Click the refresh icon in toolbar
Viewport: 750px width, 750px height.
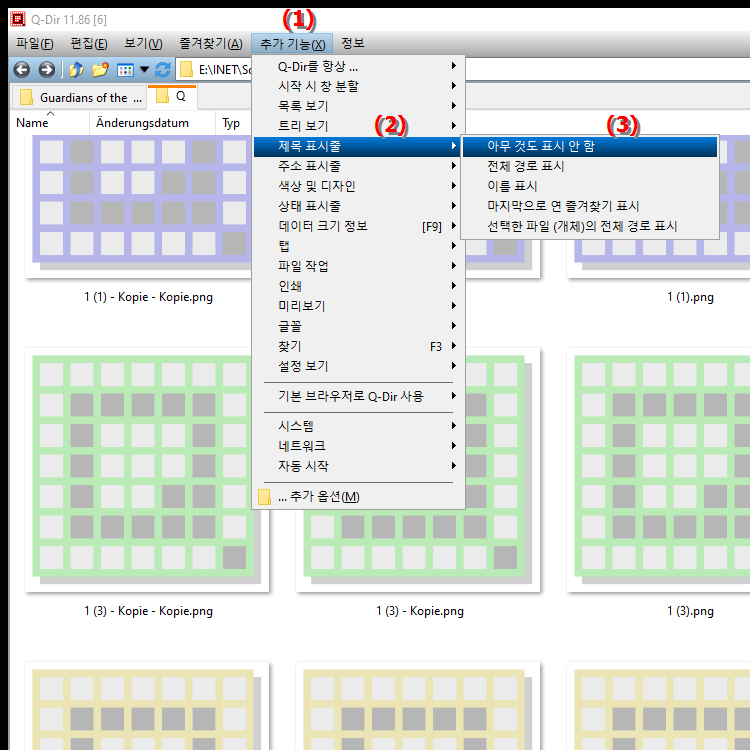[163, 70]
